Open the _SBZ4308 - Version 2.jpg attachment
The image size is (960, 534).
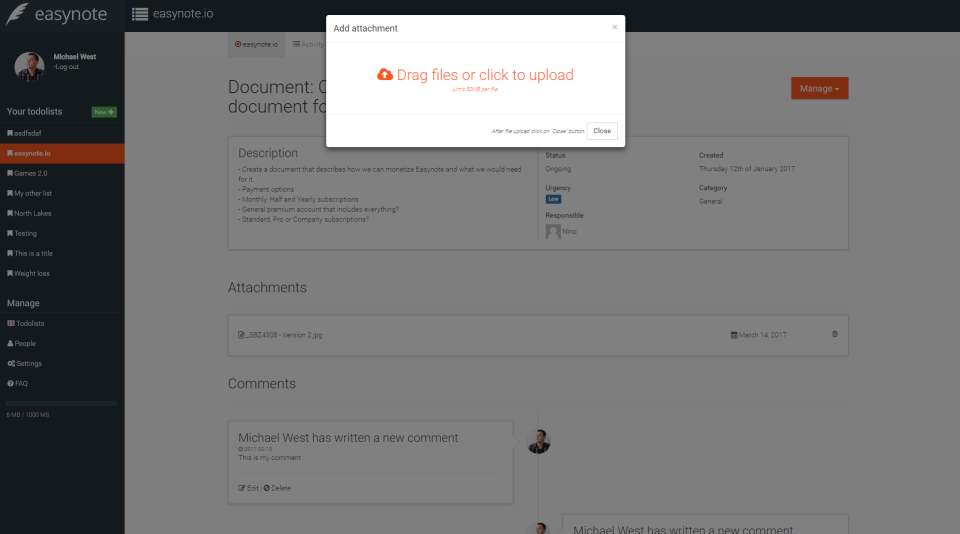pyautogui.click(x=284, y=335)
